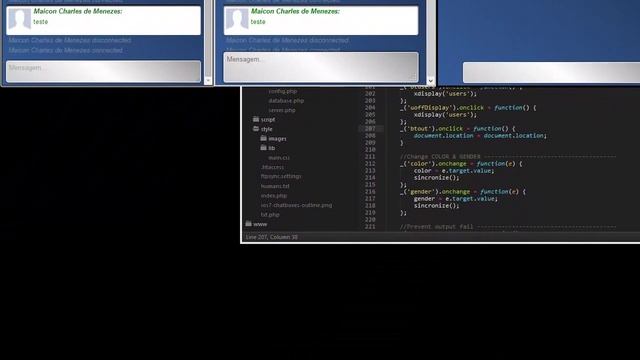Open ftpsync.settings file
This screenshot has width=640, height=360.
point(281,176)
